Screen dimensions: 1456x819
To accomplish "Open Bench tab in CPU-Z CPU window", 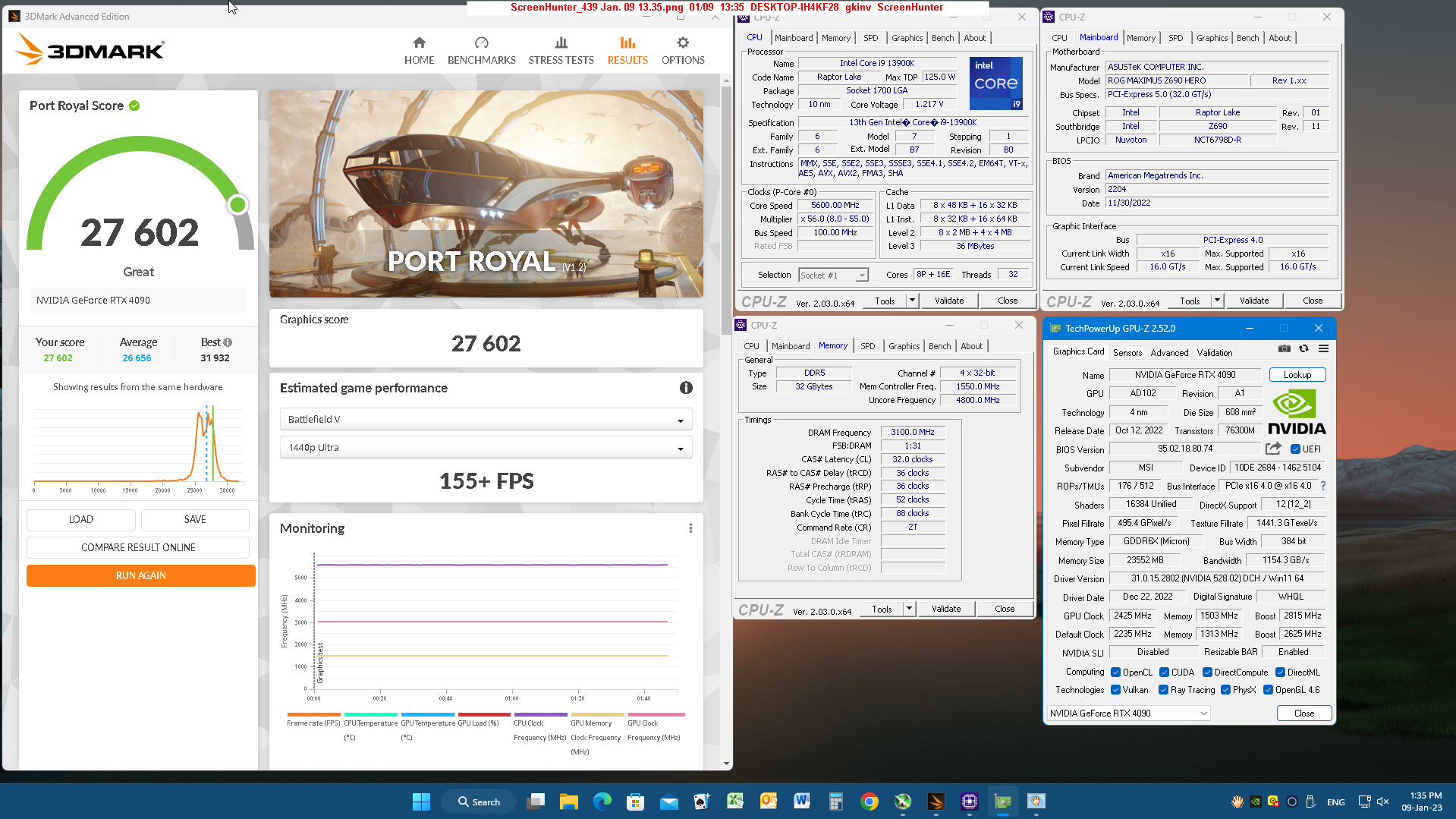I will [x=942, y=38].
